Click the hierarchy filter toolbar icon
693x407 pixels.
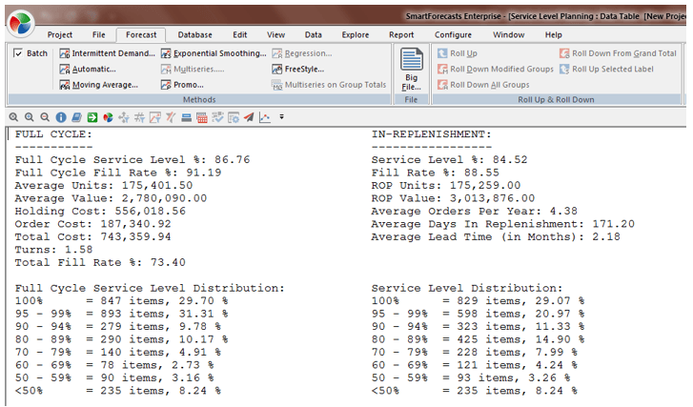(124, 117)
